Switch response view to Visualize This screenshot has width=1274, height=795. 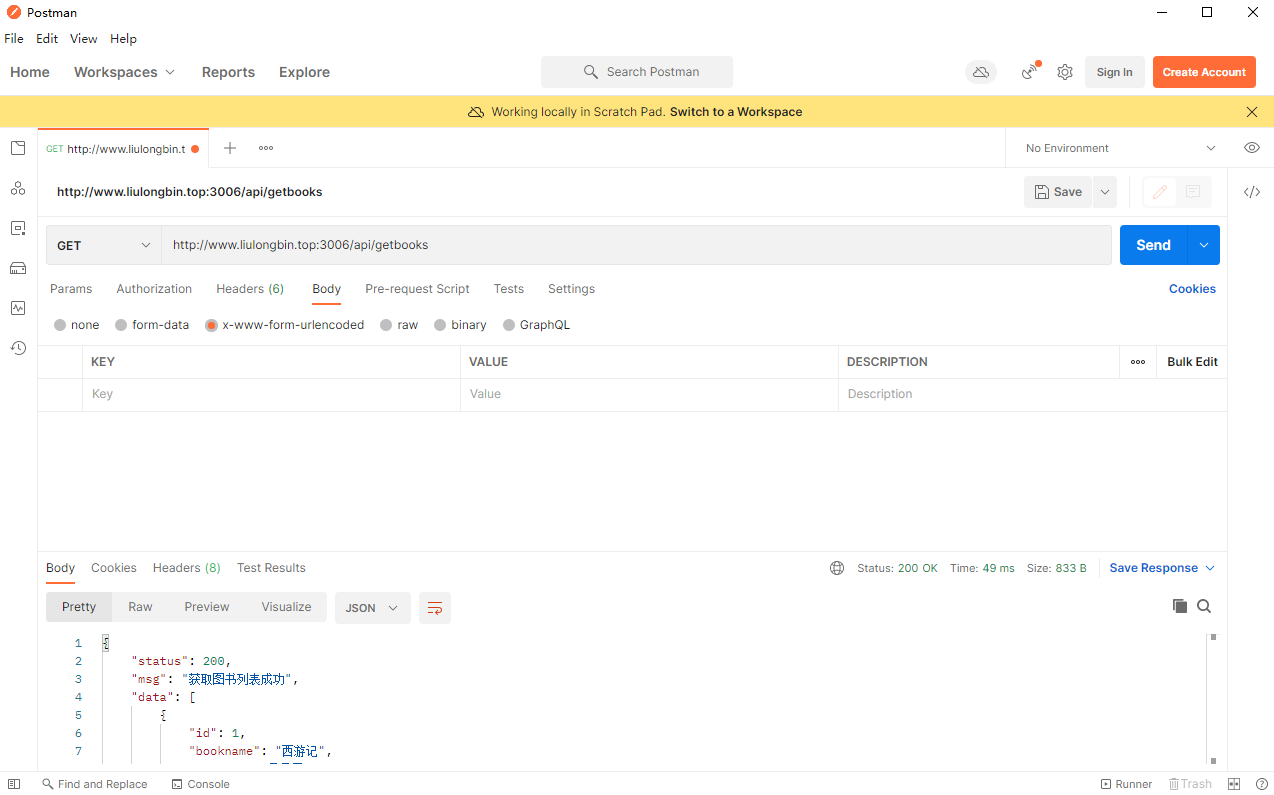[x=286, y=607]
